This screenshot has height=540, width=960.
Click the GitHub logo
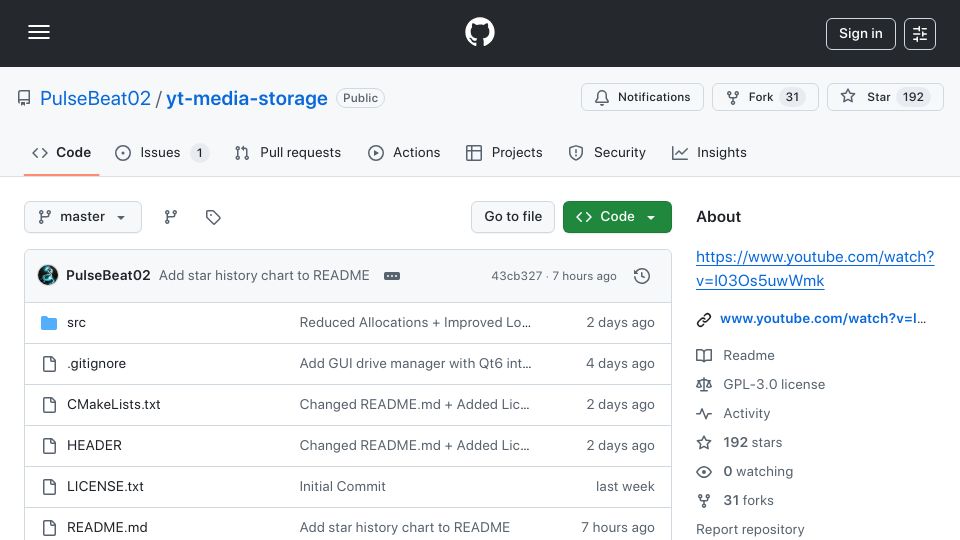479,32
